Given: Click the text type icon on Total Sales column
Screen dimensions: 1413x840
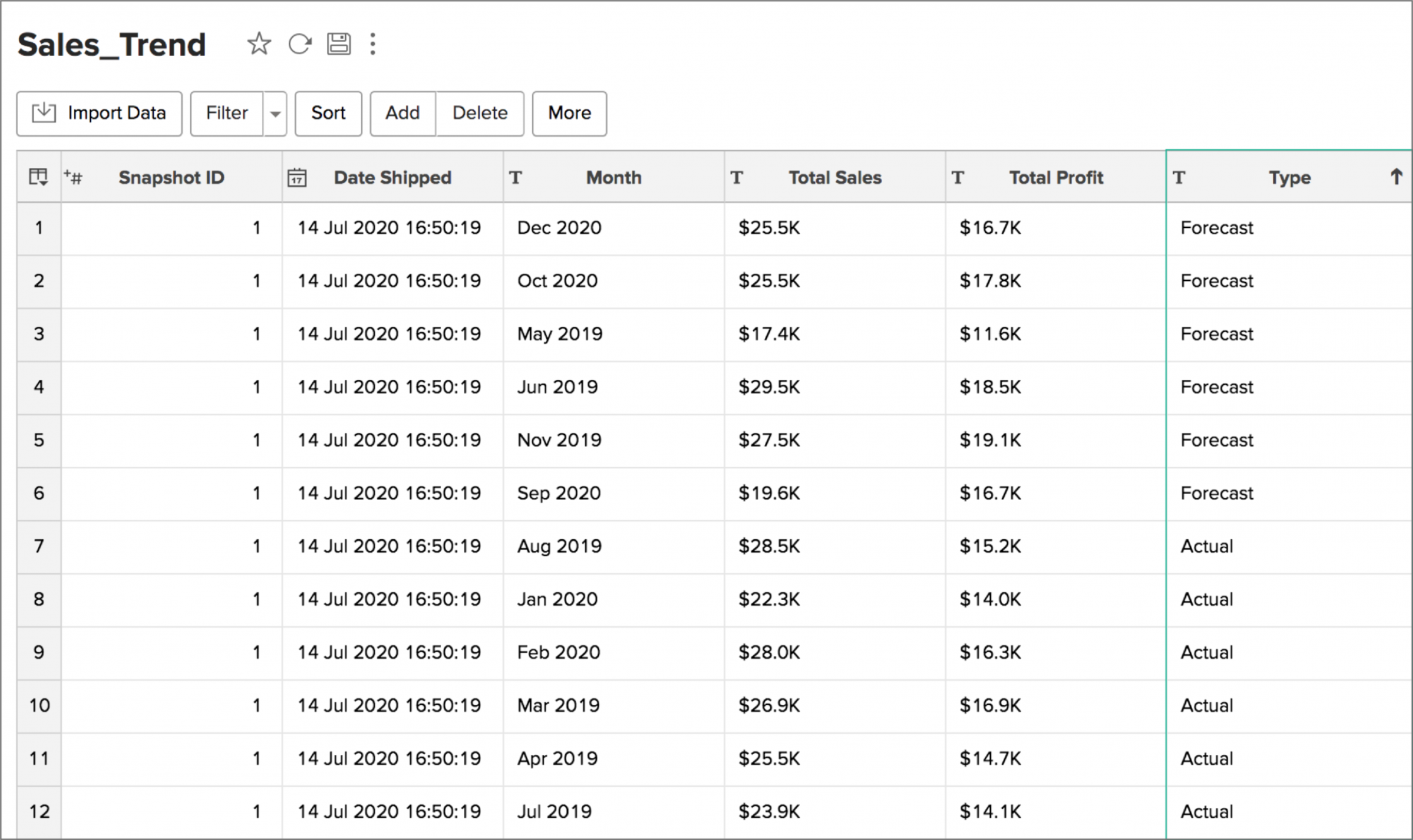Looking at the screenshot, I should pyautogui.click(x=738, y=177).
